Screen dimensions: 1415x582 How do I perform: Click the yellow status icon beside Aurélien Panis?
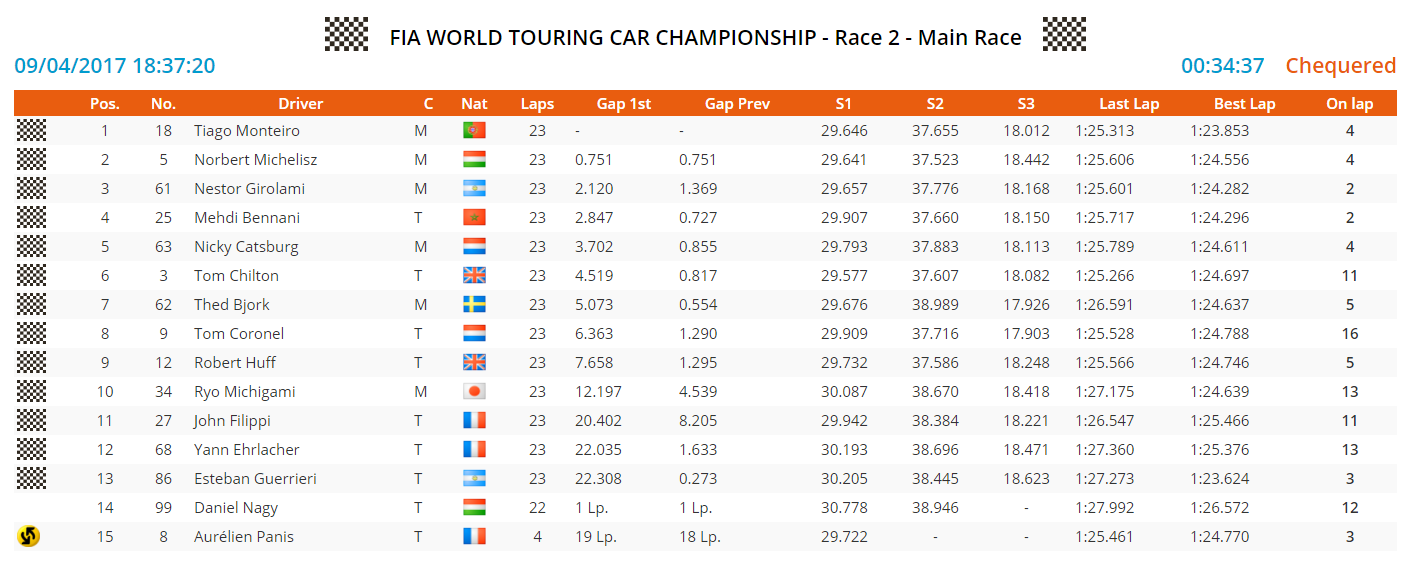pyautogui.click(x=30, y=537)
